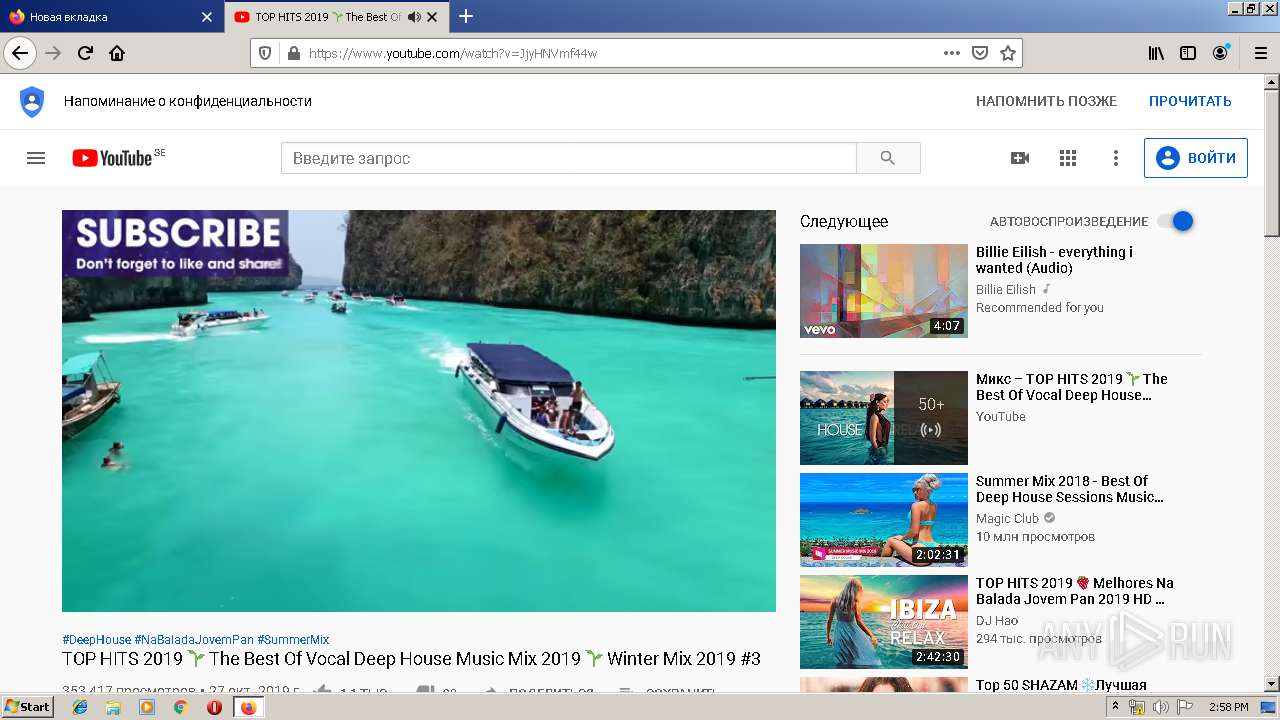
Task: Click Recommended for you text
Action: point(1040,308)
